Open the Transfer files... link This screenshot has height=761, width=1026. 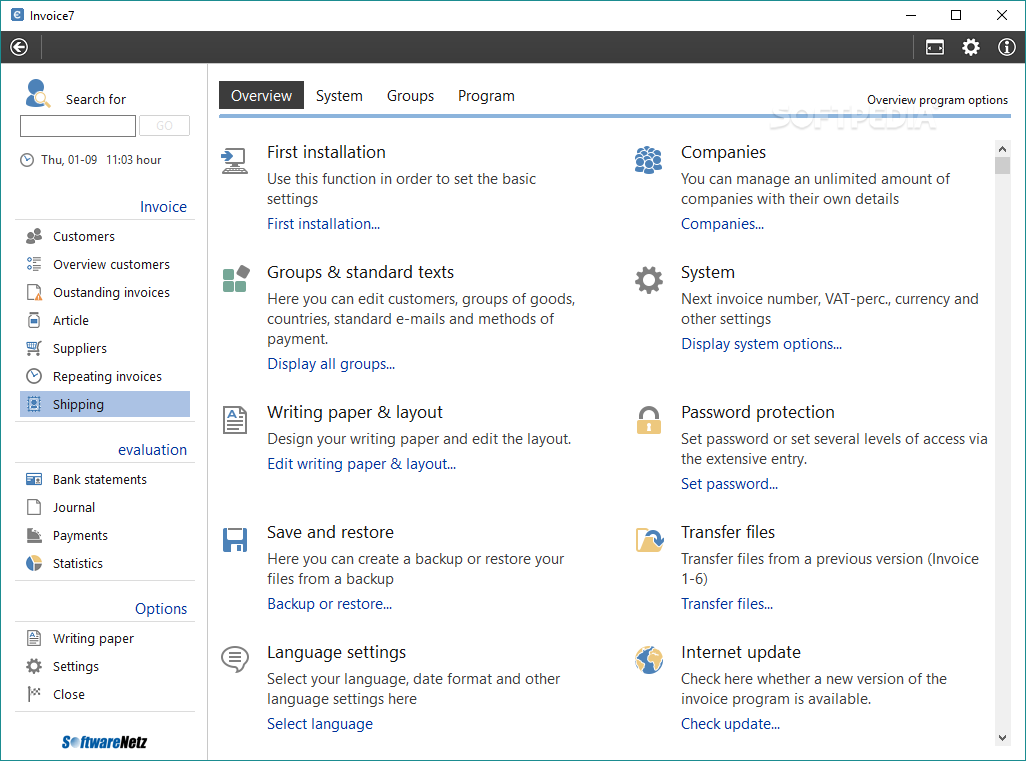coord(727,604)
